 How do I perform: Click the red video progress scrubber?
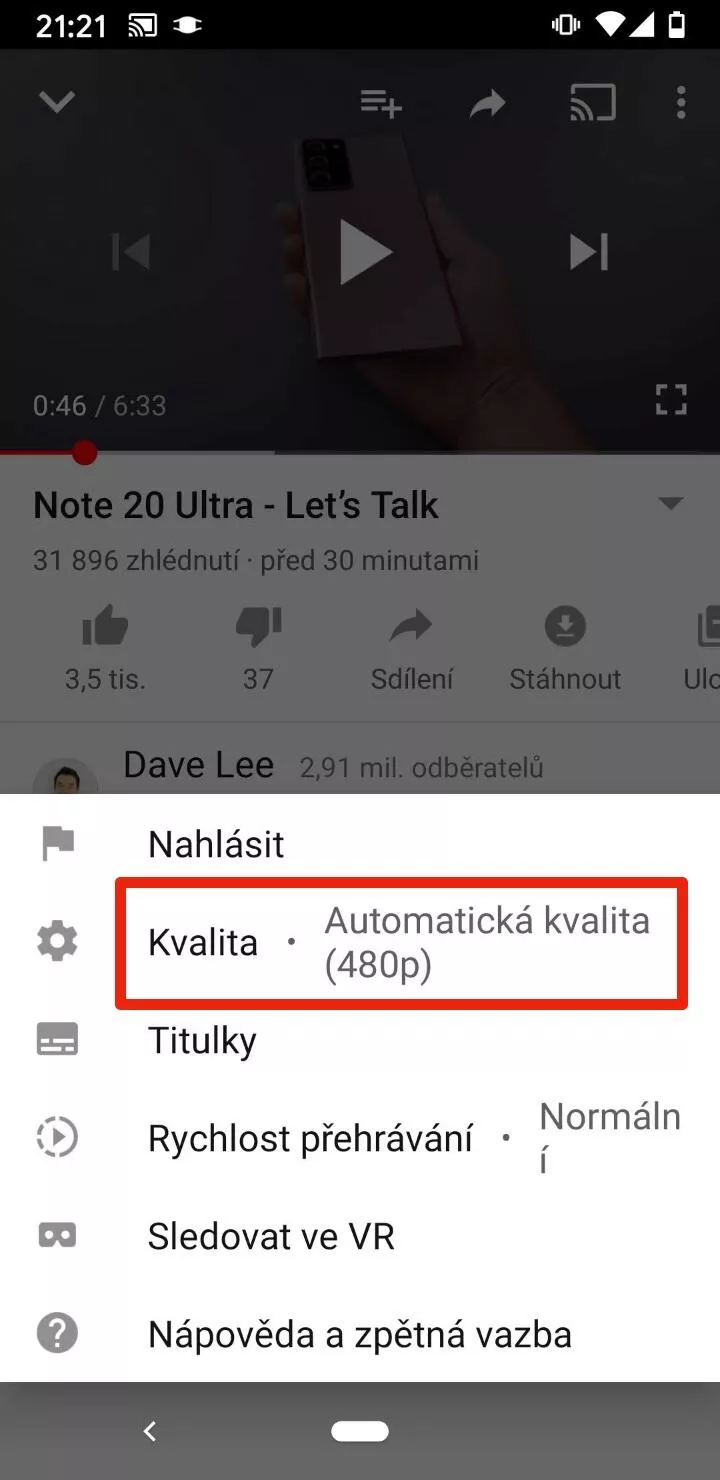[x=85, y=453]
